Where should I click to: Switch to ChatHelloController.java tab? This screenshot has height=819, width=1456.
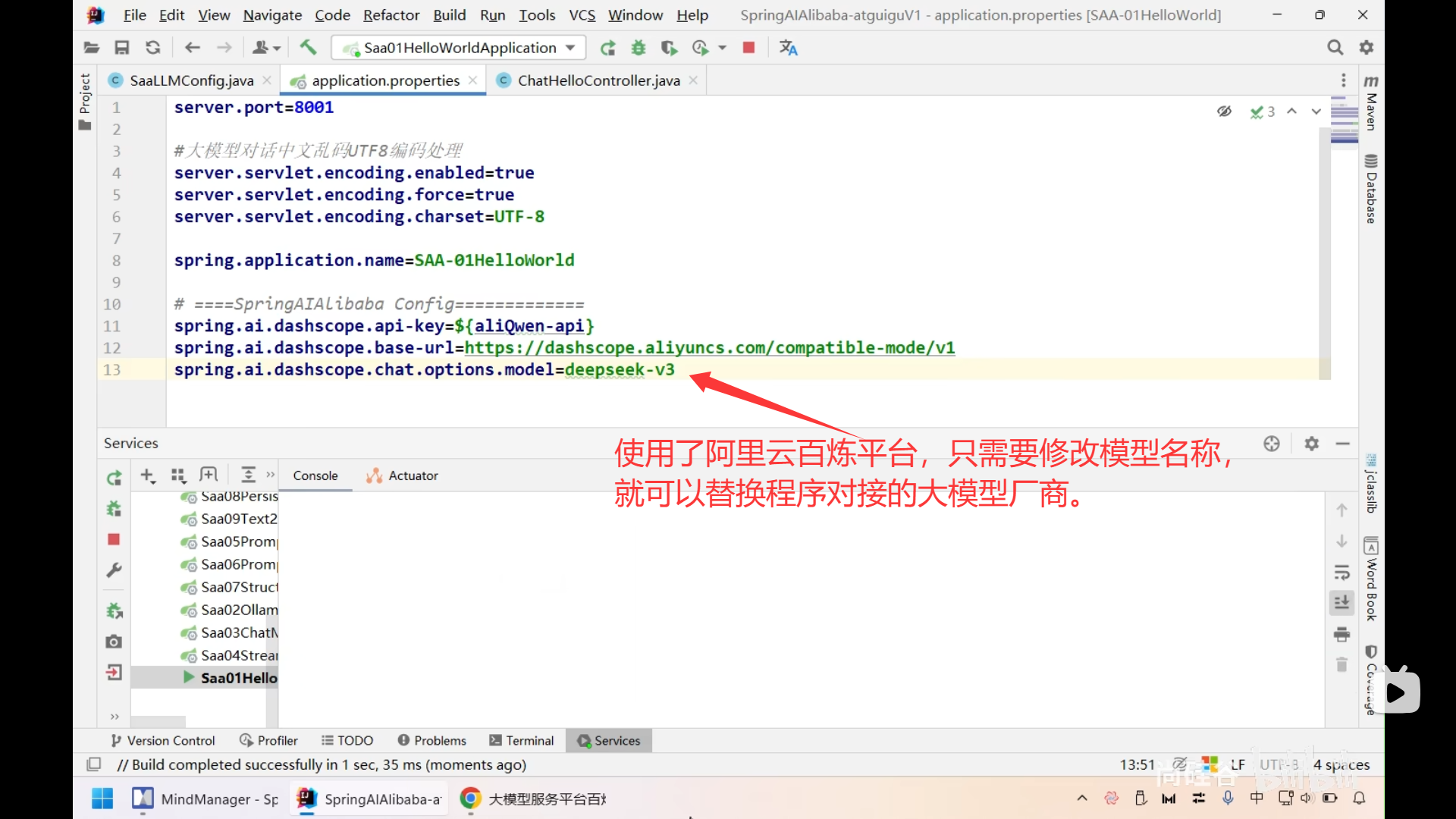[598, 80]
